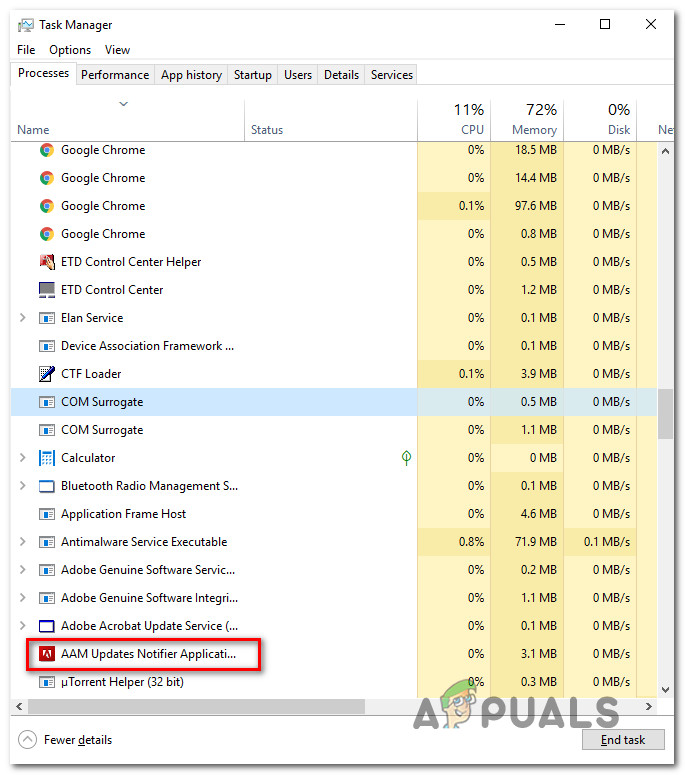Click the Antimalware Service Executable icon
Screen dimensions: 685x775
coord(47,542)
